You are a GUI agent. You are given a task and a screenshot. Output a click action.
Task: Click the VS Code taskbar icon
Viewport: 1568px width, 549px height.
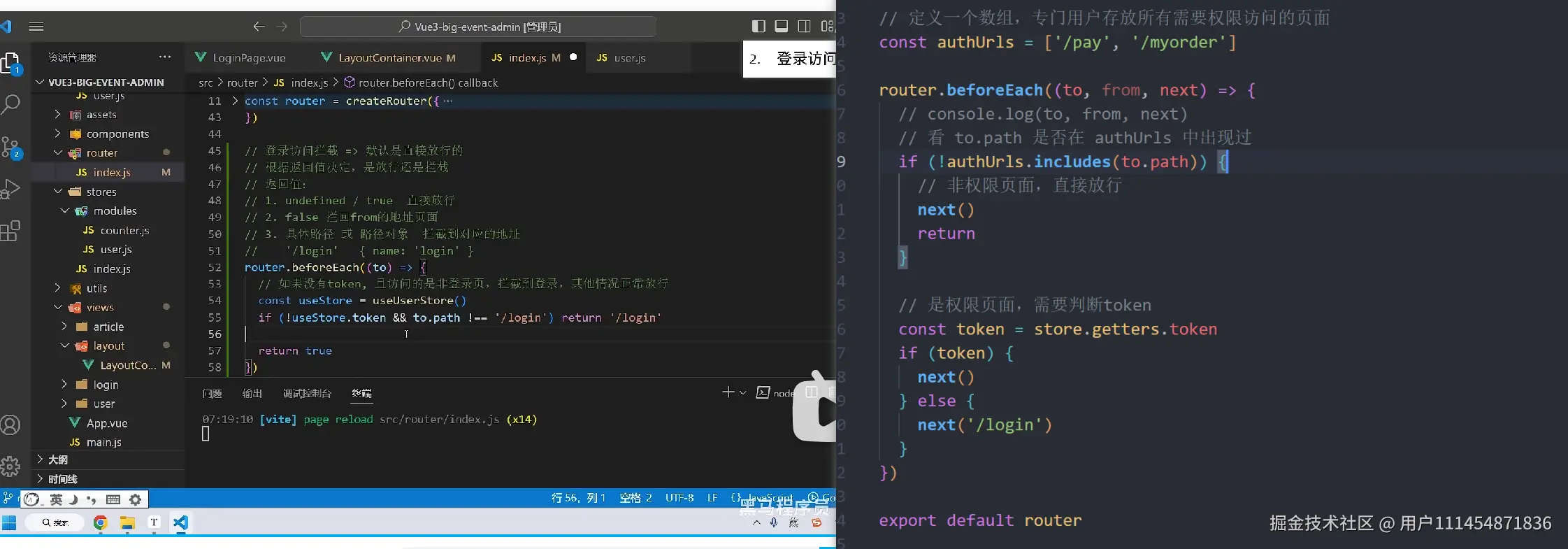point(180,522)
